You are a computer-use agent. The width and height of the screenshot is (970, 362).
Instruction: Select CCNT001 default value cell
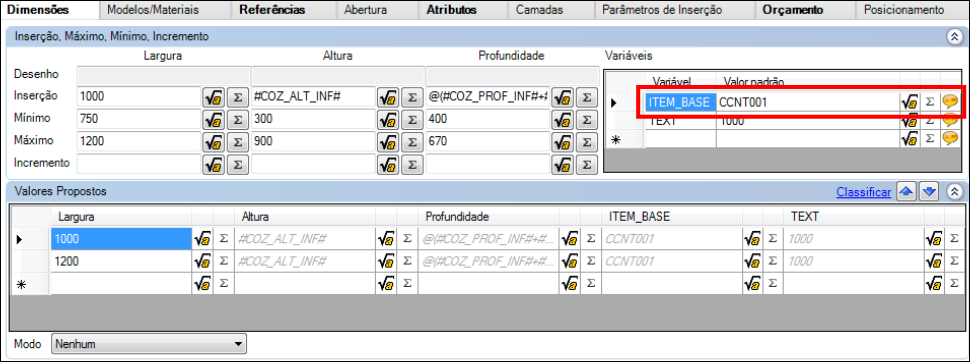[808, 103]
